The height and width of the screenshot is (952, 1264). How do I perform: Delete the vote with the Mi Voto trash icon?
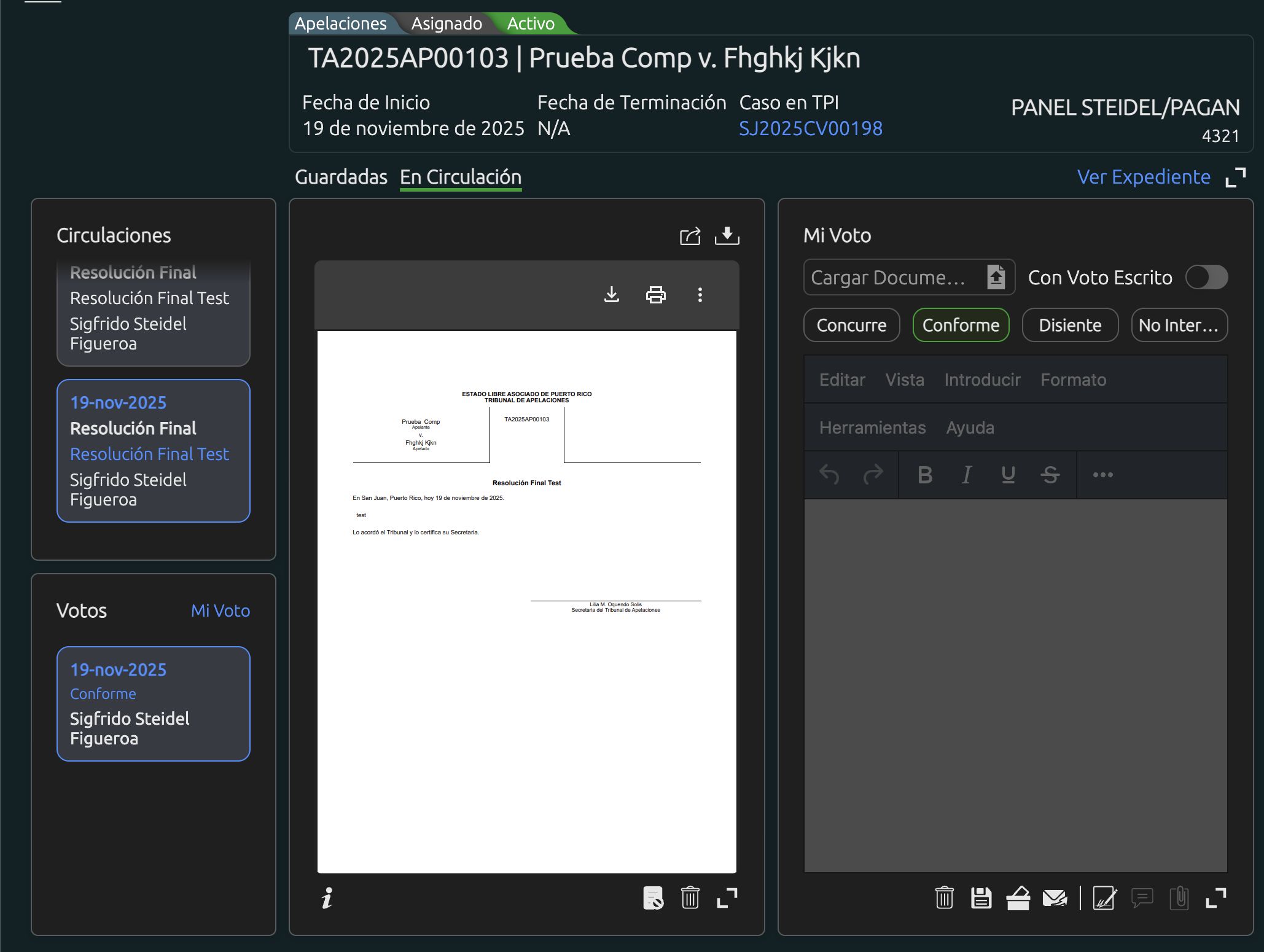(x=944, y=899)
